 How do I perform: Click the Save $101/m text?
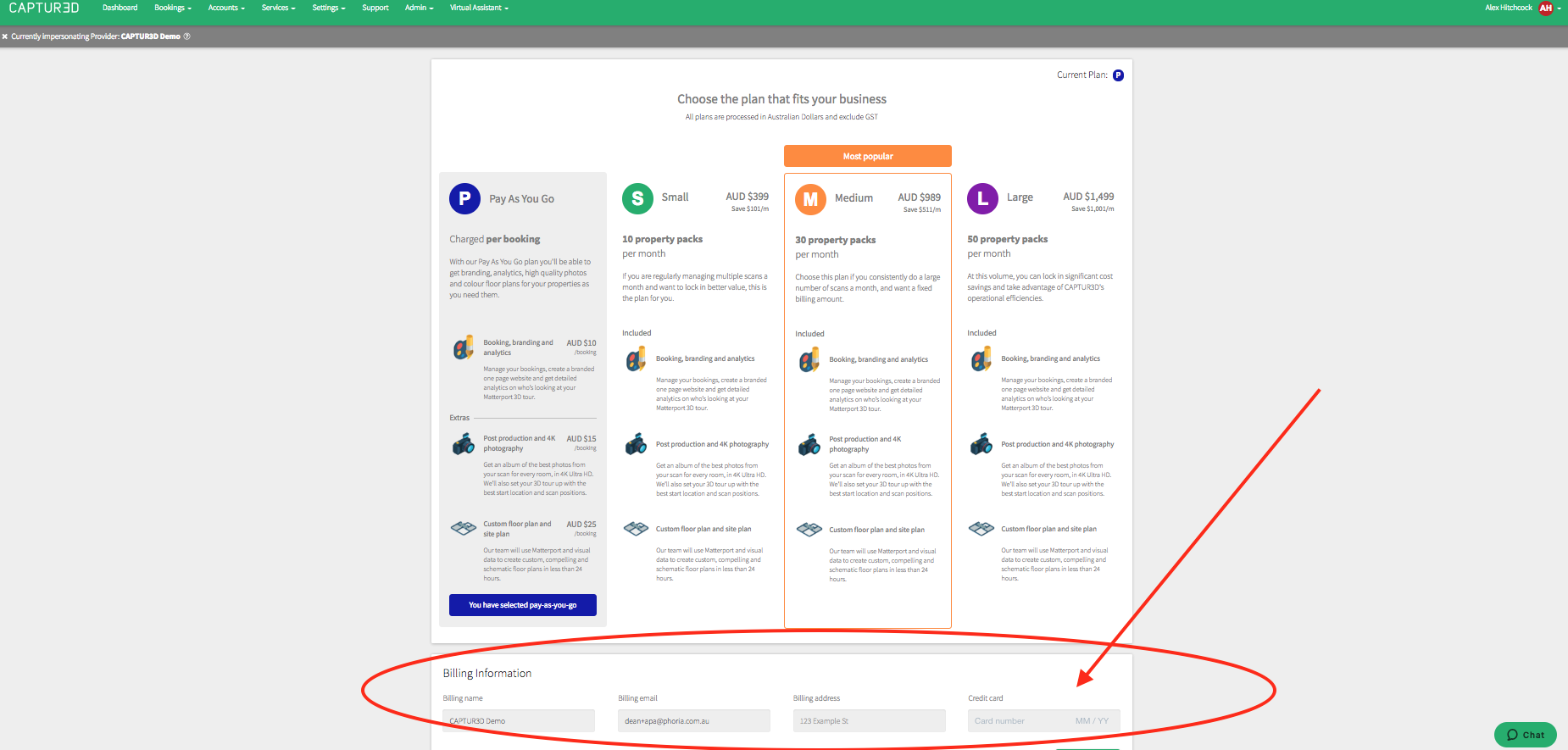(750, 208)
